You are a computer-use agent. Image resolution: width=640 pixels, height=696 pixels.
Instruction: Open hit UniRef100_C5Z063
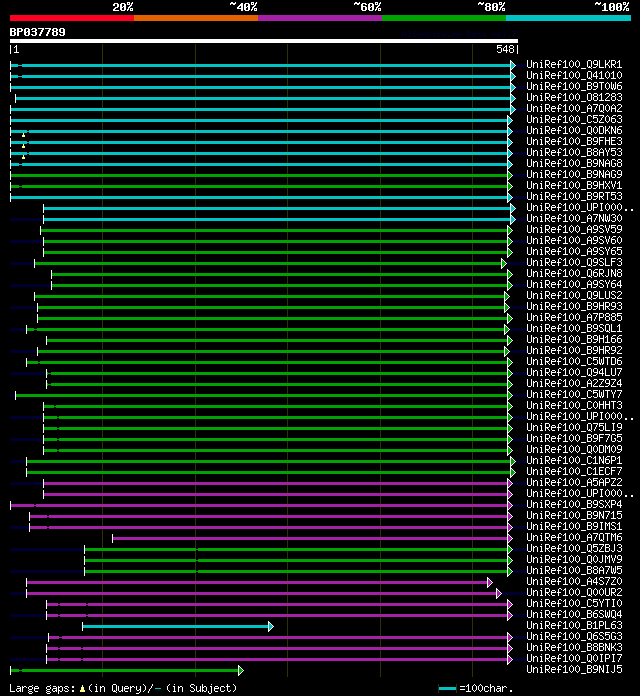click(x=574, y=119)
